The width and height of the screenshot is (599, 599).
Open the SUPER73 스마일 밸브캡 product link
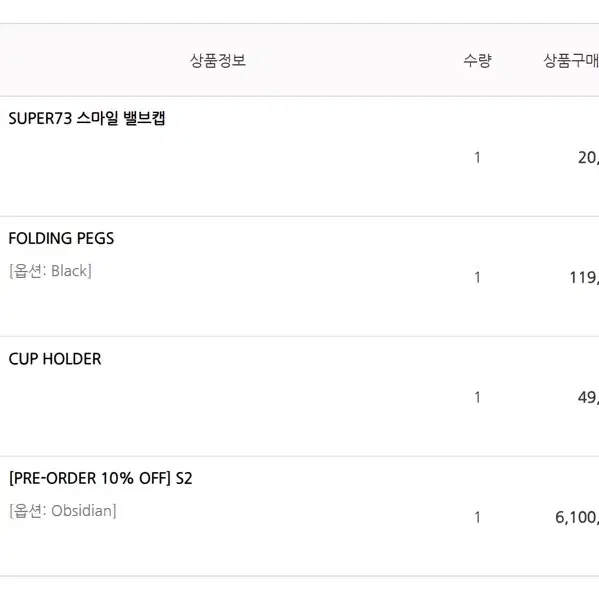tap(87, 118)
